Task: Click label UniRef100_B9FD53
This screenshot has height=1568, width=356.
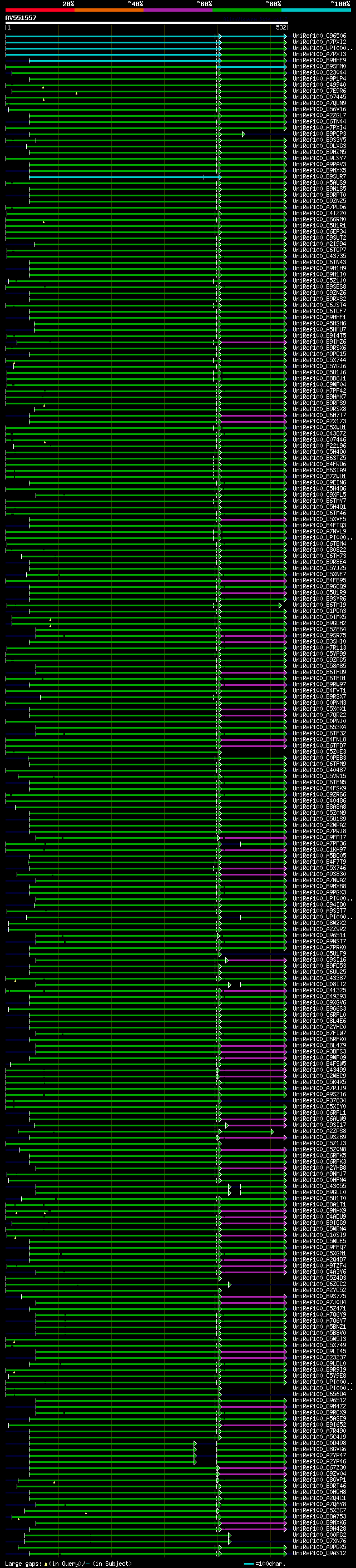Action: pyautogui.click(x=319, y=966)
